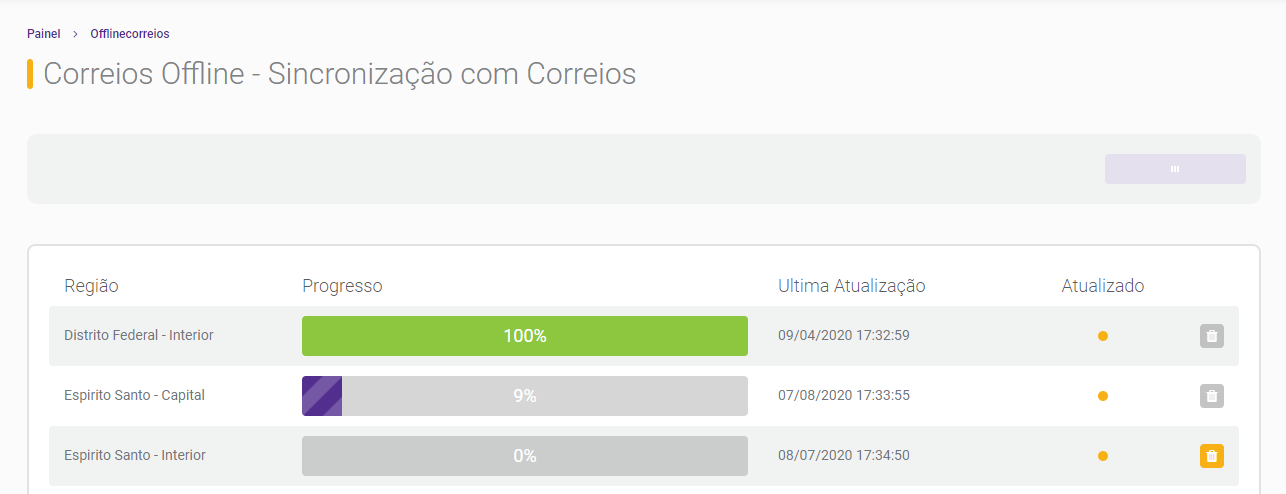Image resolution: width=1286 pixels, height=494 pixels.
Task: Click the Atualizado dot for Espirito Santo - Capital
Action: (x=1103, y=396)
